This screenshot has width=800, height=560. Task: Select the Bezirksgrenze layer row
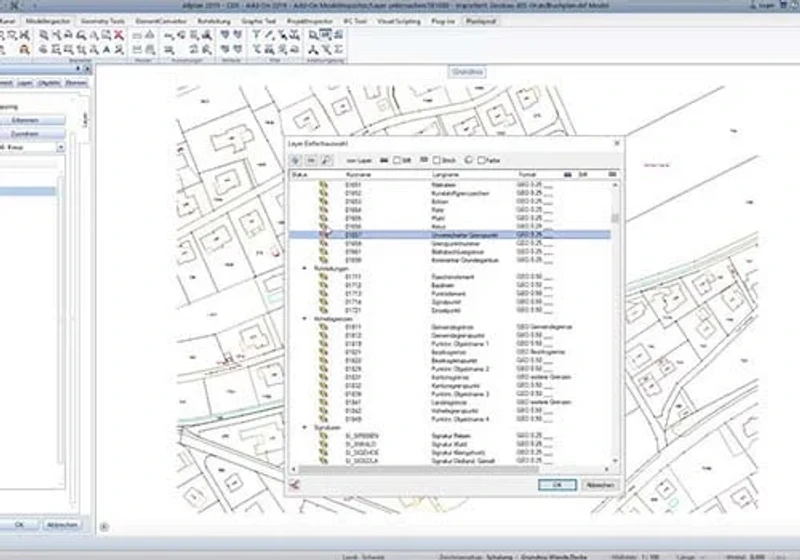(x=450, y=352)
